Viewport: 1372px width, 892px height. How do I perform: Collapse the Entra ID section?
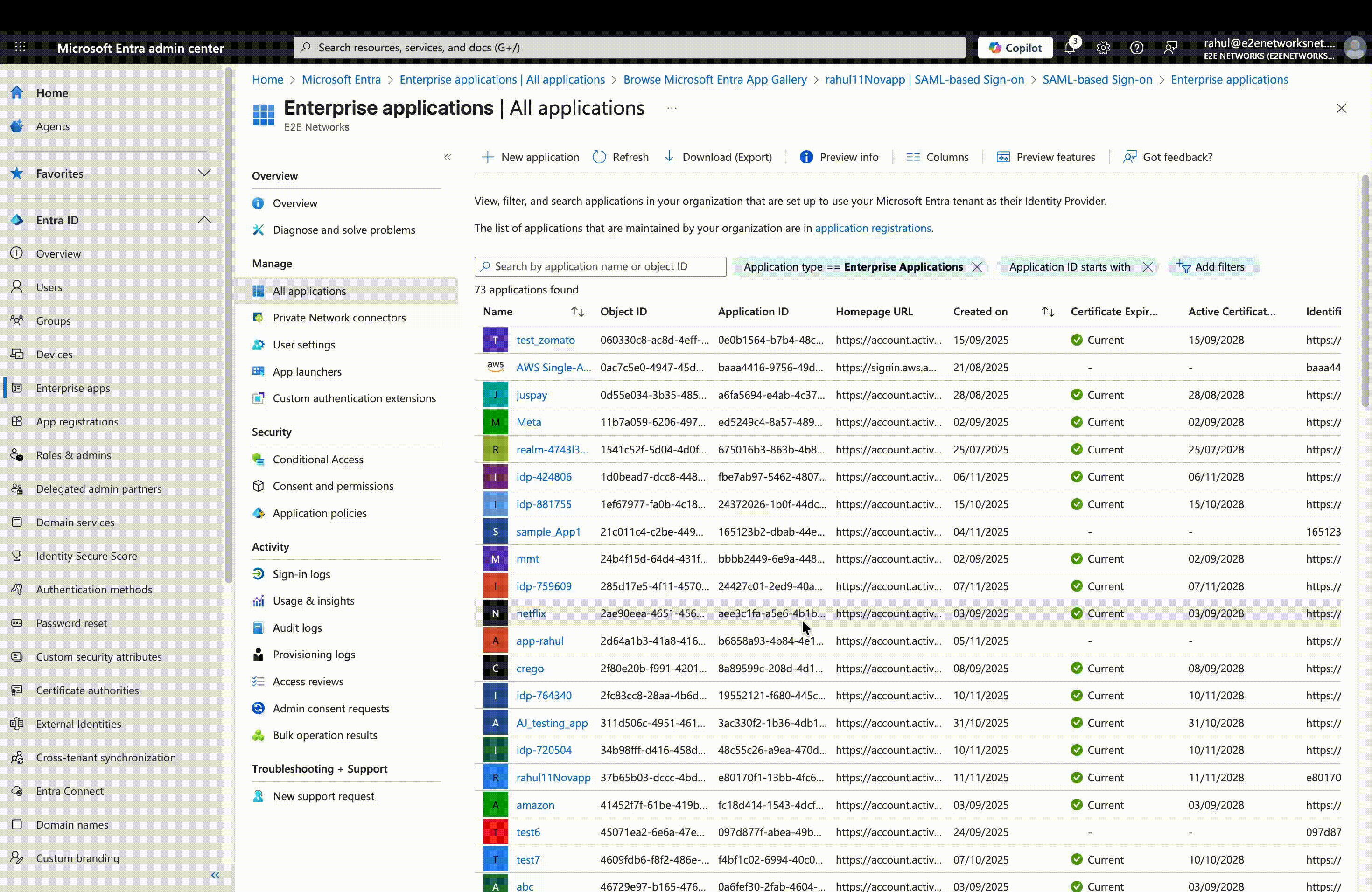(x=205, y=220)
